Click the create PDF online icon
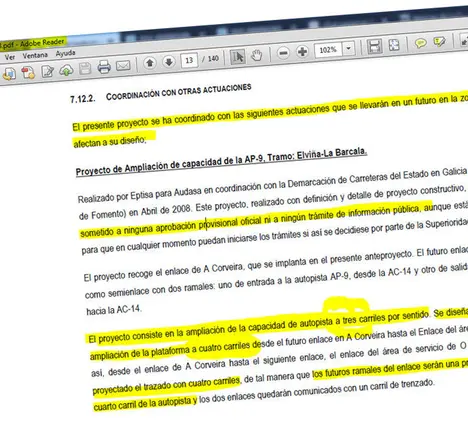 click(28, 72)
